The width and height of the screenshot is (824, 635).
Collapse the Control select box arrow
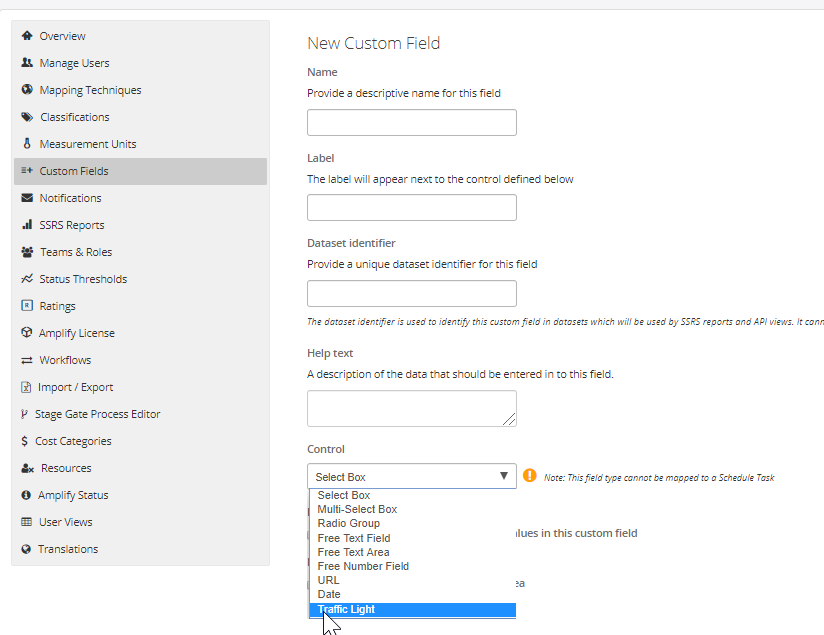tap(504, 477)
